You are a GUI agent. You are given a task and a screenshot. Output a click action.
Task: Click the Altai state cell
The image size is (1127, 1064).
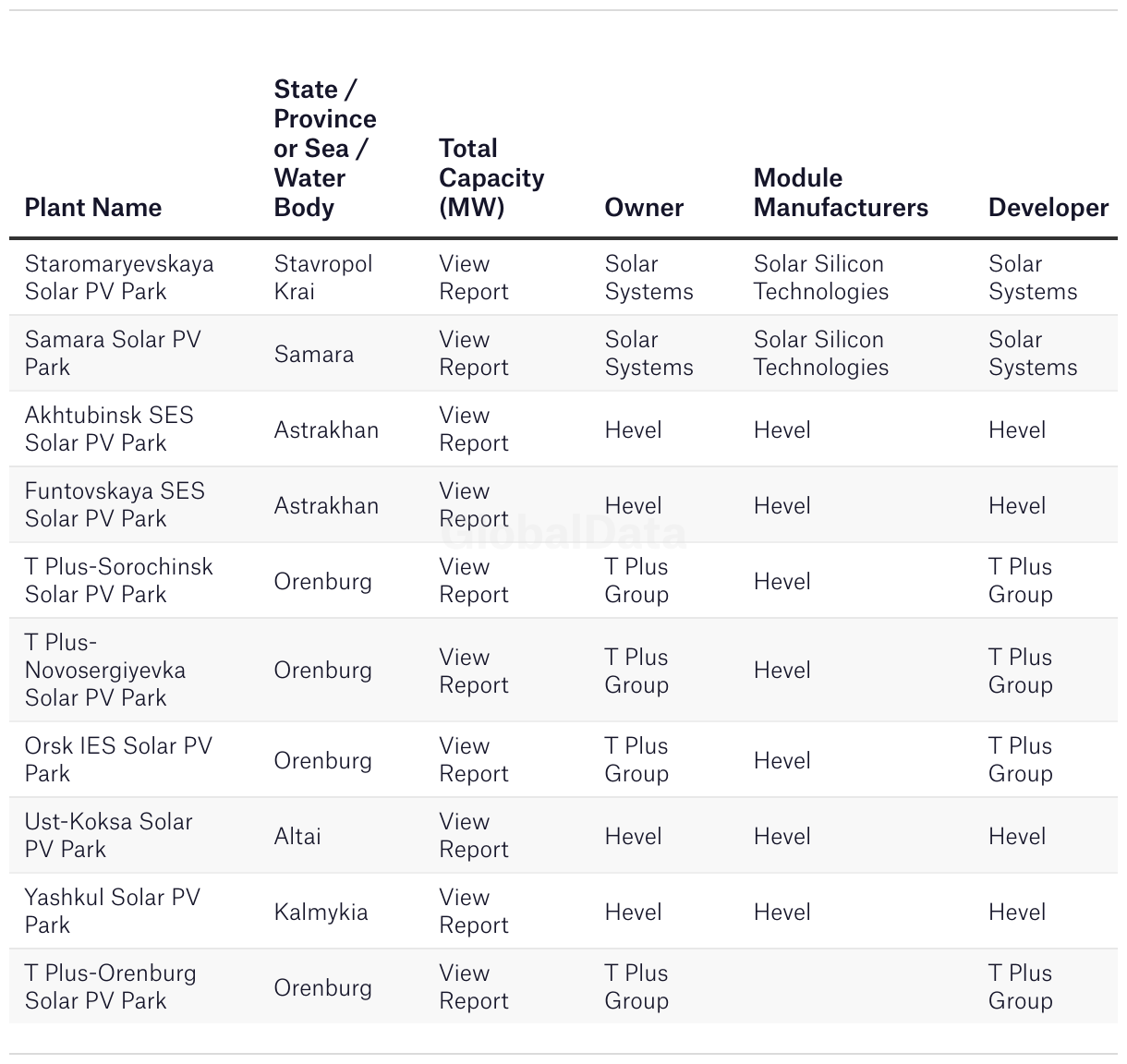[297, 836]
